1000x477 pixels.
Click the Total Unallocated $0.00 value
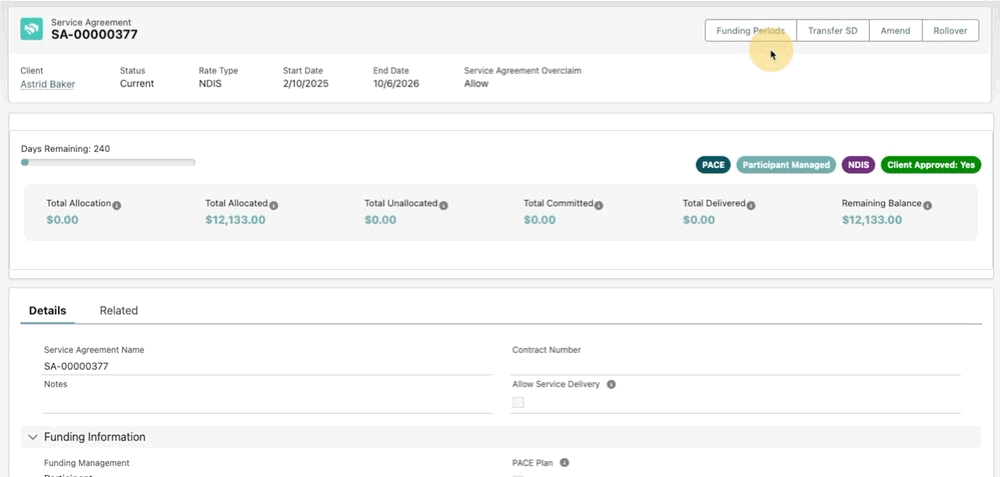pyautogui.click(x=380, y=220)
